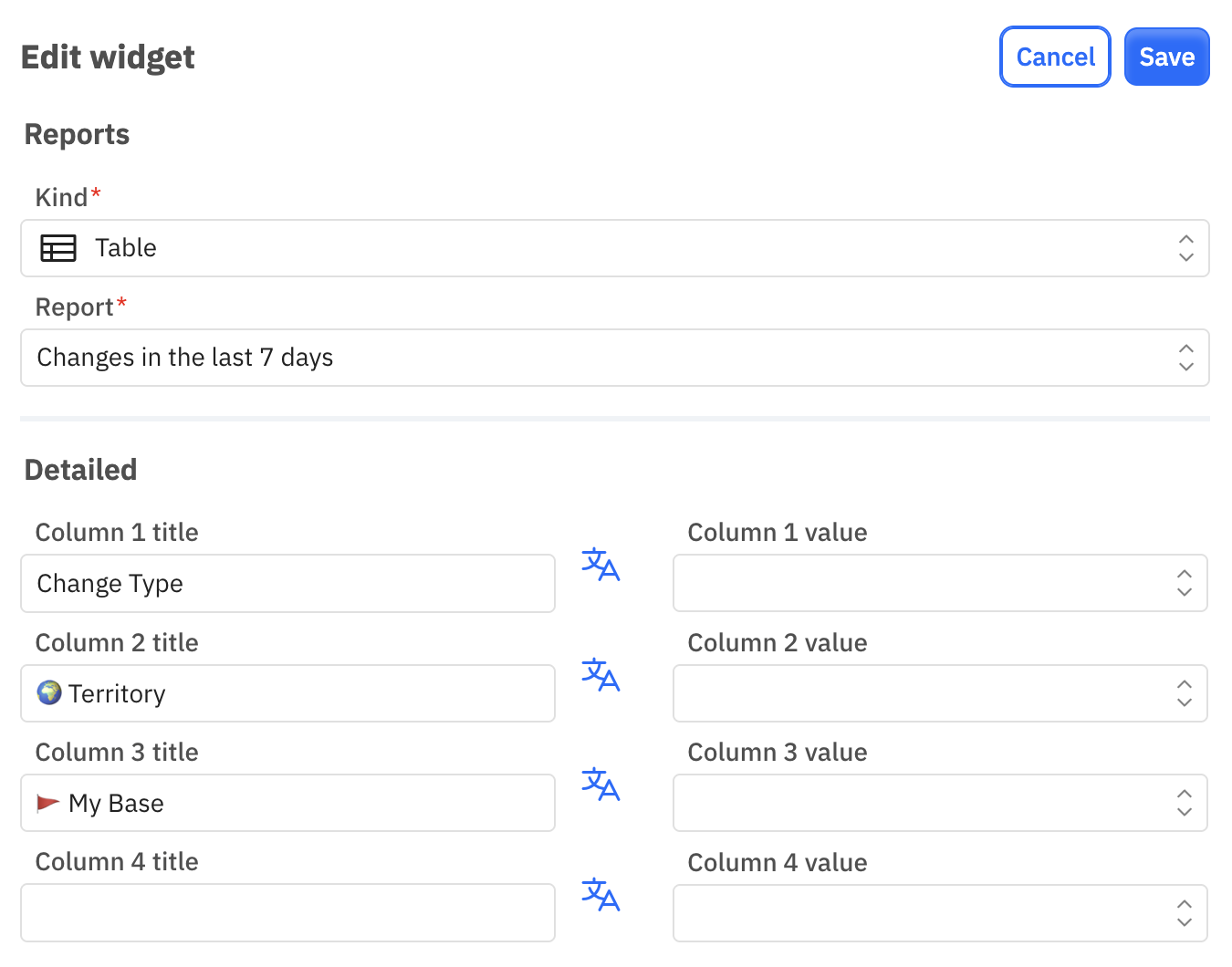Image resolution: width=1232 pixels, height=967 pixels.
Task: Open the Report dropdown showing Changes in last 7 days
Action: click(615, 358)
